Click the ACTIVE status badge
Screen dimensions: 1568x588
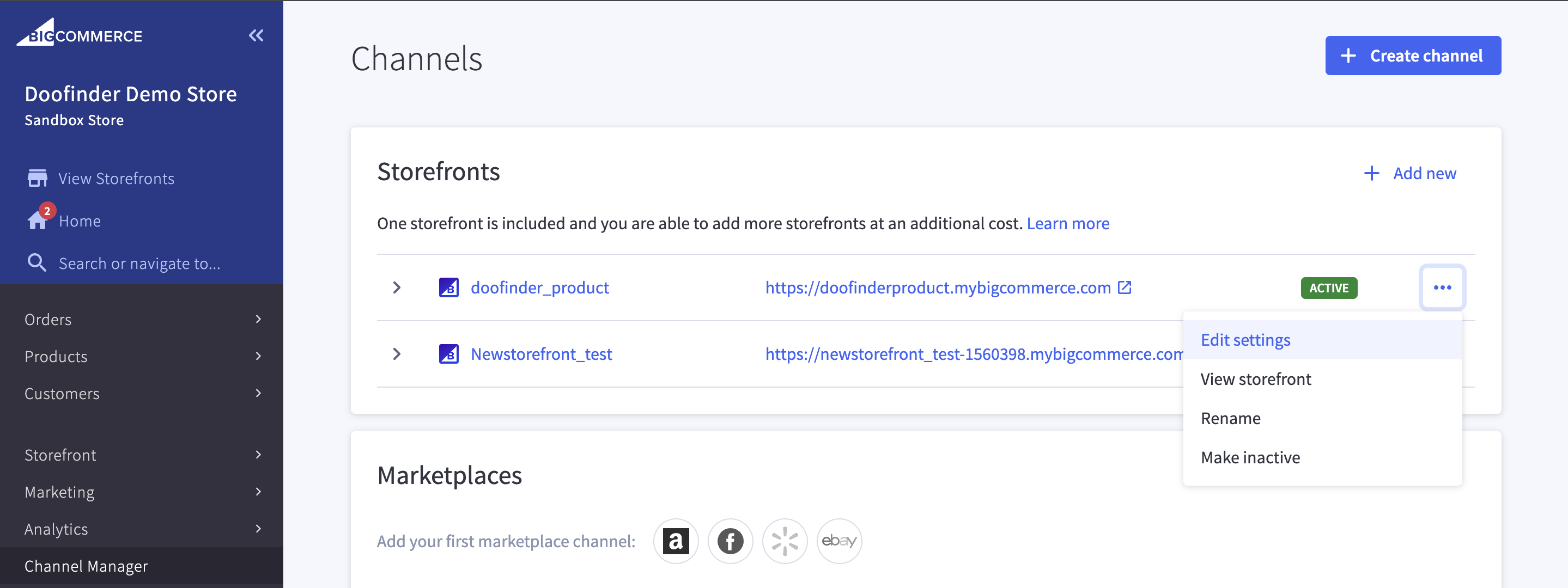coord(1329,287)
